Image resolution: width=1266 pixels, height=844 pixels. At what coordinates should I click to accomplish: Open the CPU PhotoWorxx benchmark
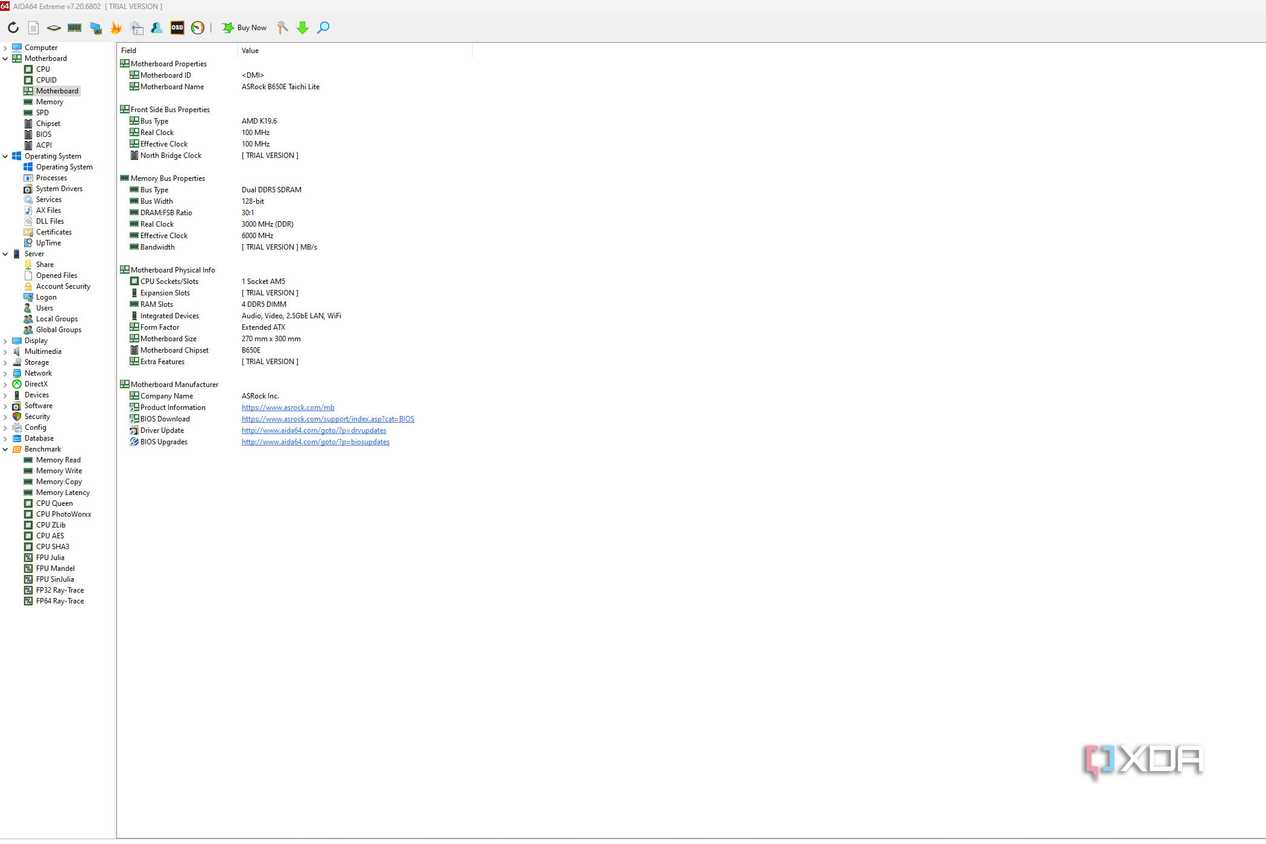point(63,515)
